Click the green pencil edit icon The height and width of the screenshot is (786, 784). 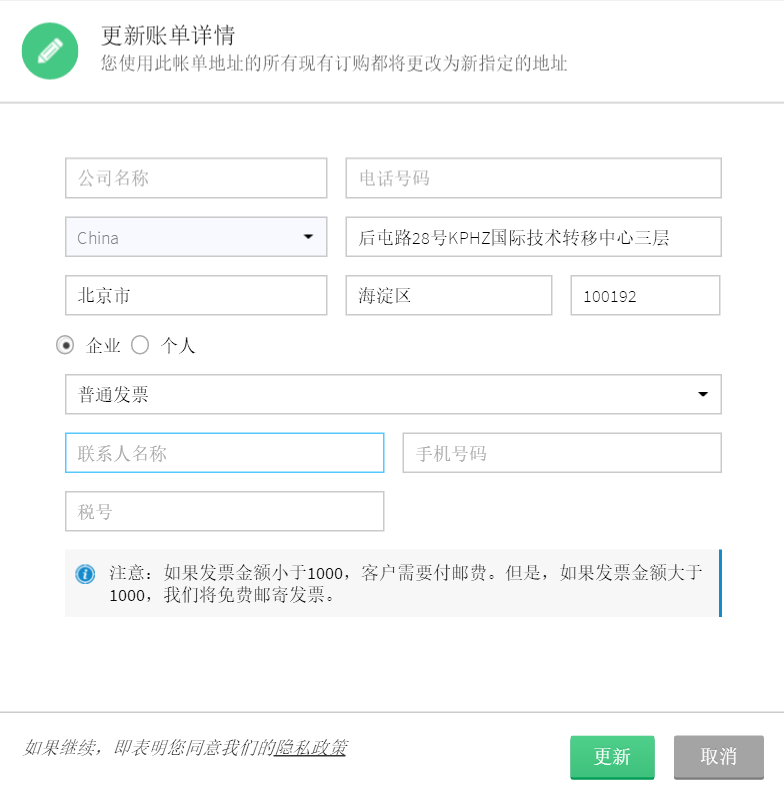(50, 51)
